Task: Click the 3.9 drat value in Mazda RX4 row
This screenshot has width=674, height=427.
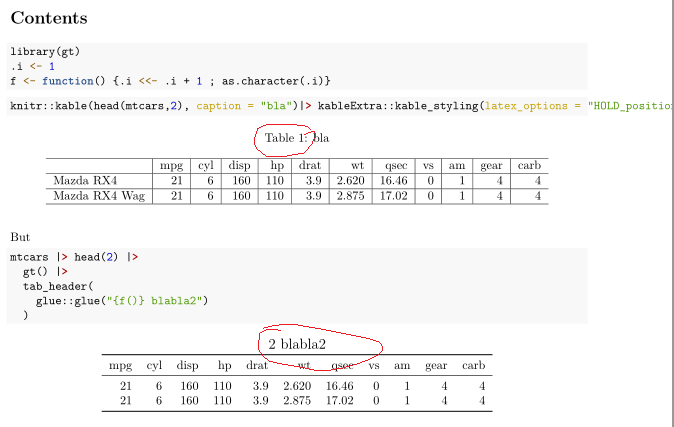Action: click(x=314, y=181)
